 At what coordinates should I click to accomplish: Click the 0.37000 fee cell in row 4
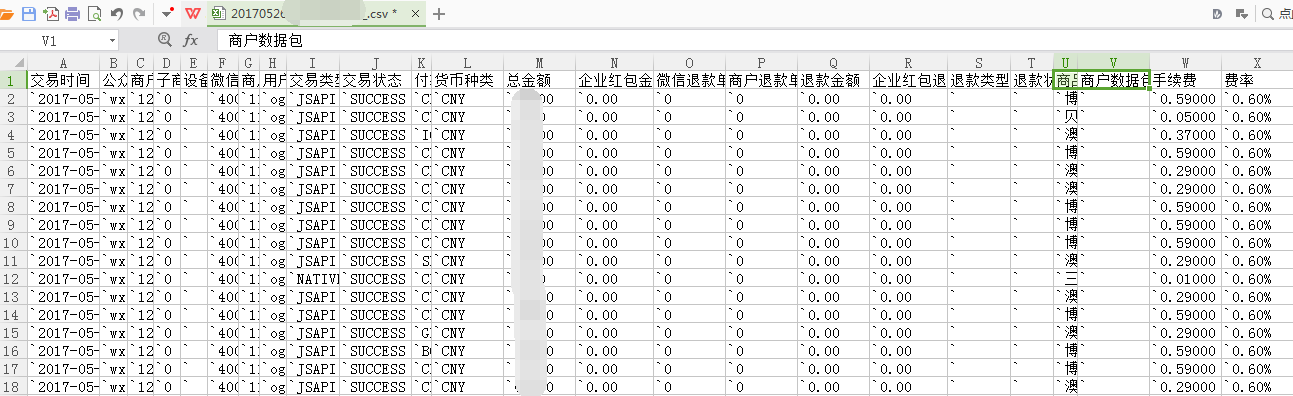tap(1186, 134)
